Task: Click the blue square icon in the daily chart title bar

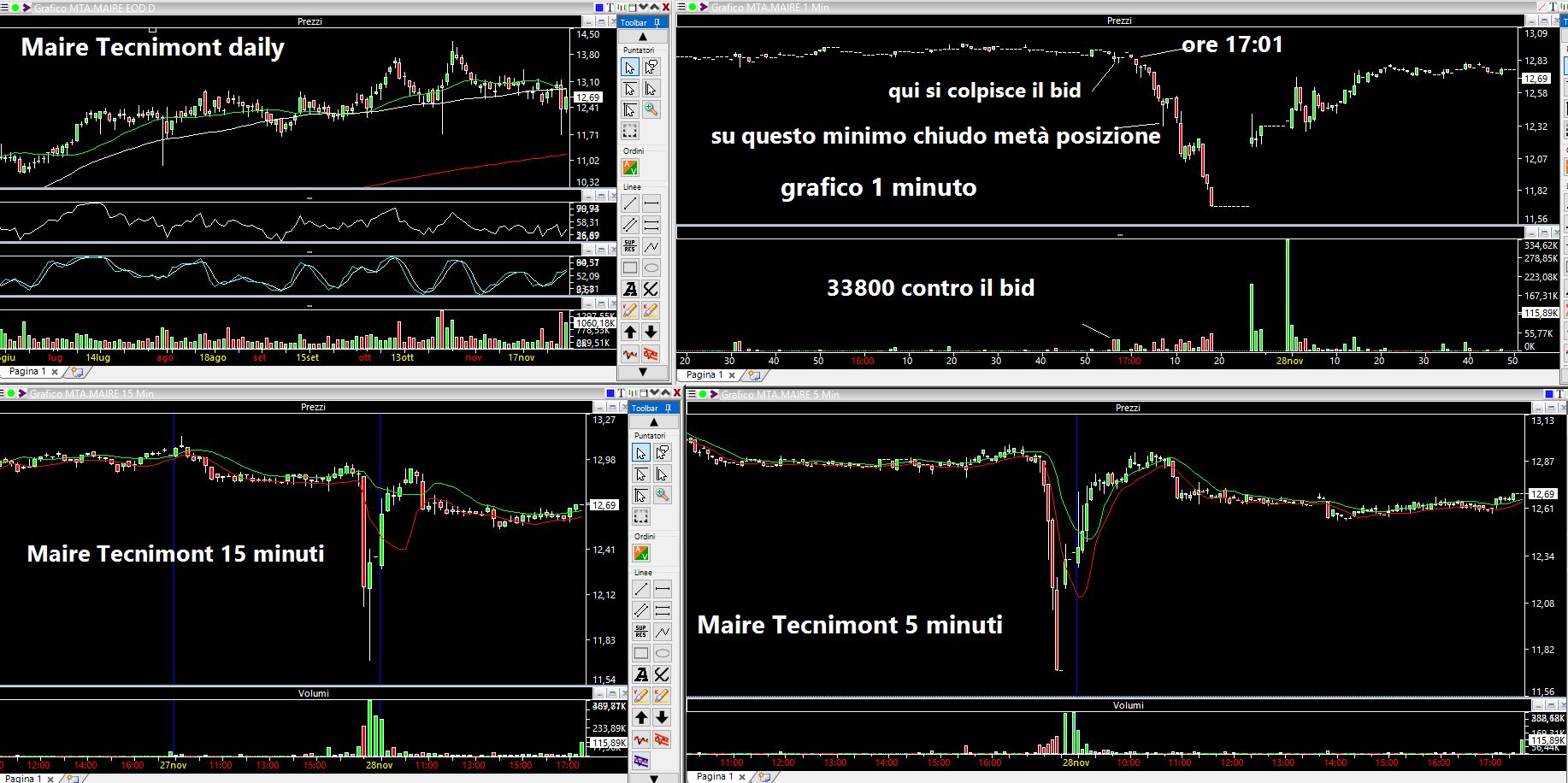Action: click(598, 8)
